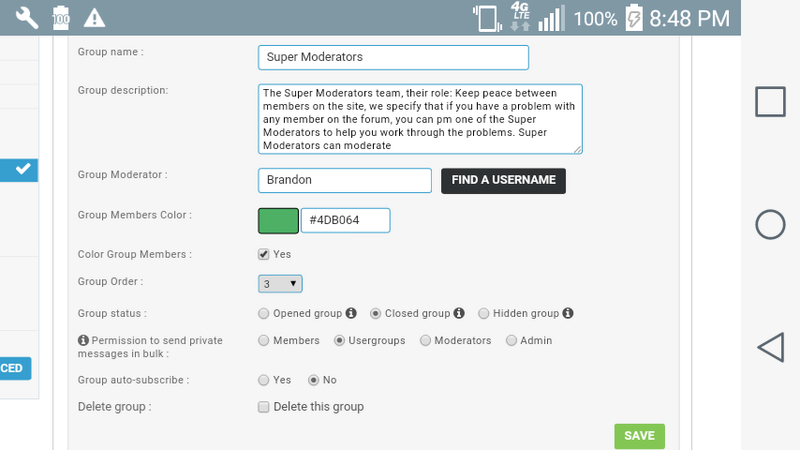
Task: Click the Group name input field
Action: [x=393, y=57]
